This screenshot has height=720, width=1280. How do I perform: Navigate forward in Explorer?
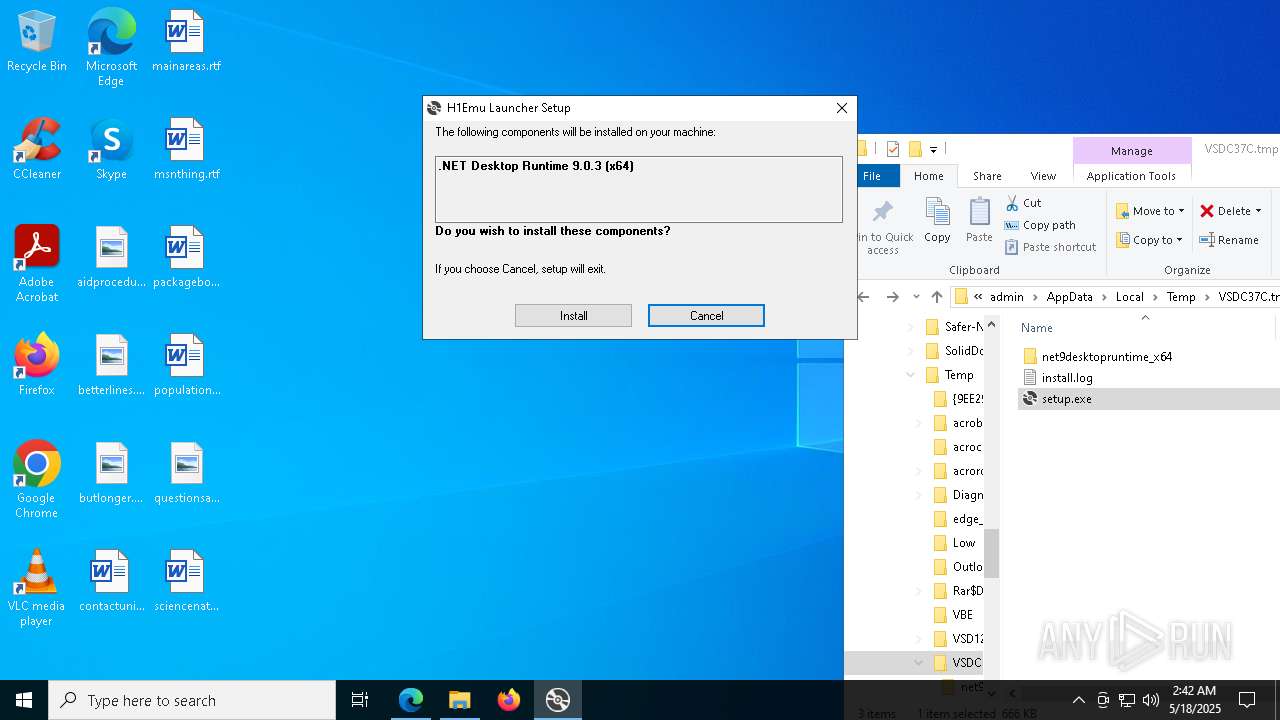(x=892, y=297)
